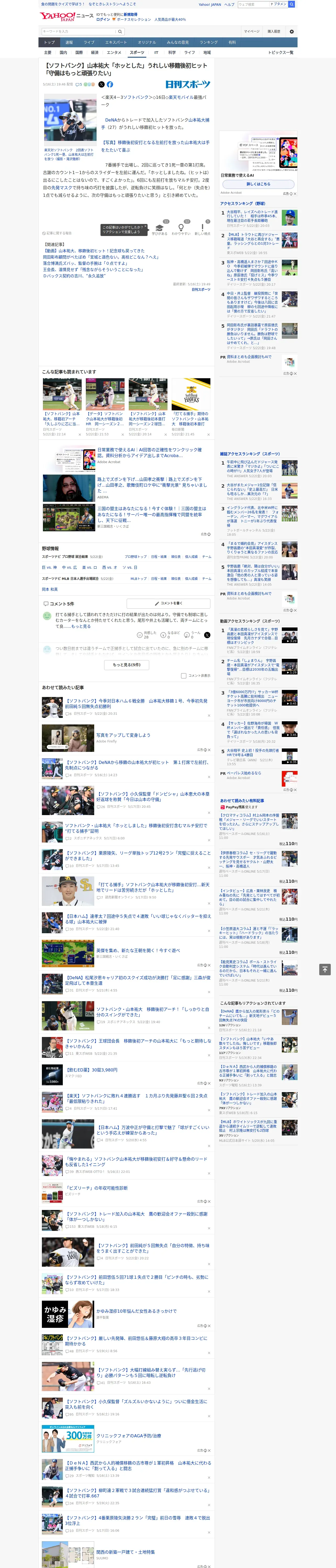Click the 新規取得 link
This screenshot has width=336, height=1568.
(131, 14)
